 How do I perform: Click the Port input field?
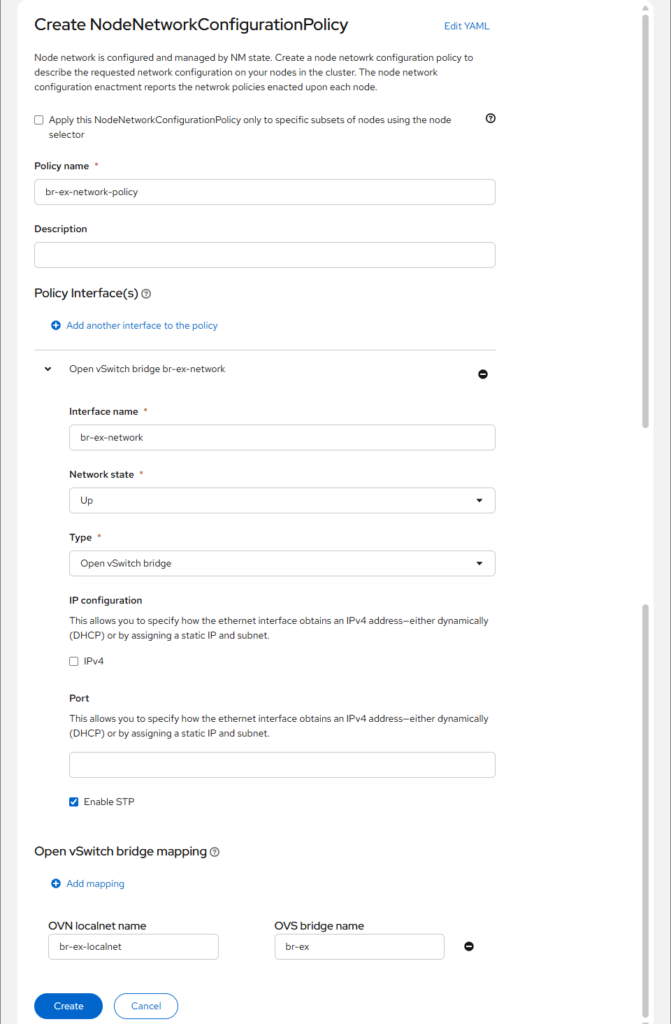(x=282, y=765)
